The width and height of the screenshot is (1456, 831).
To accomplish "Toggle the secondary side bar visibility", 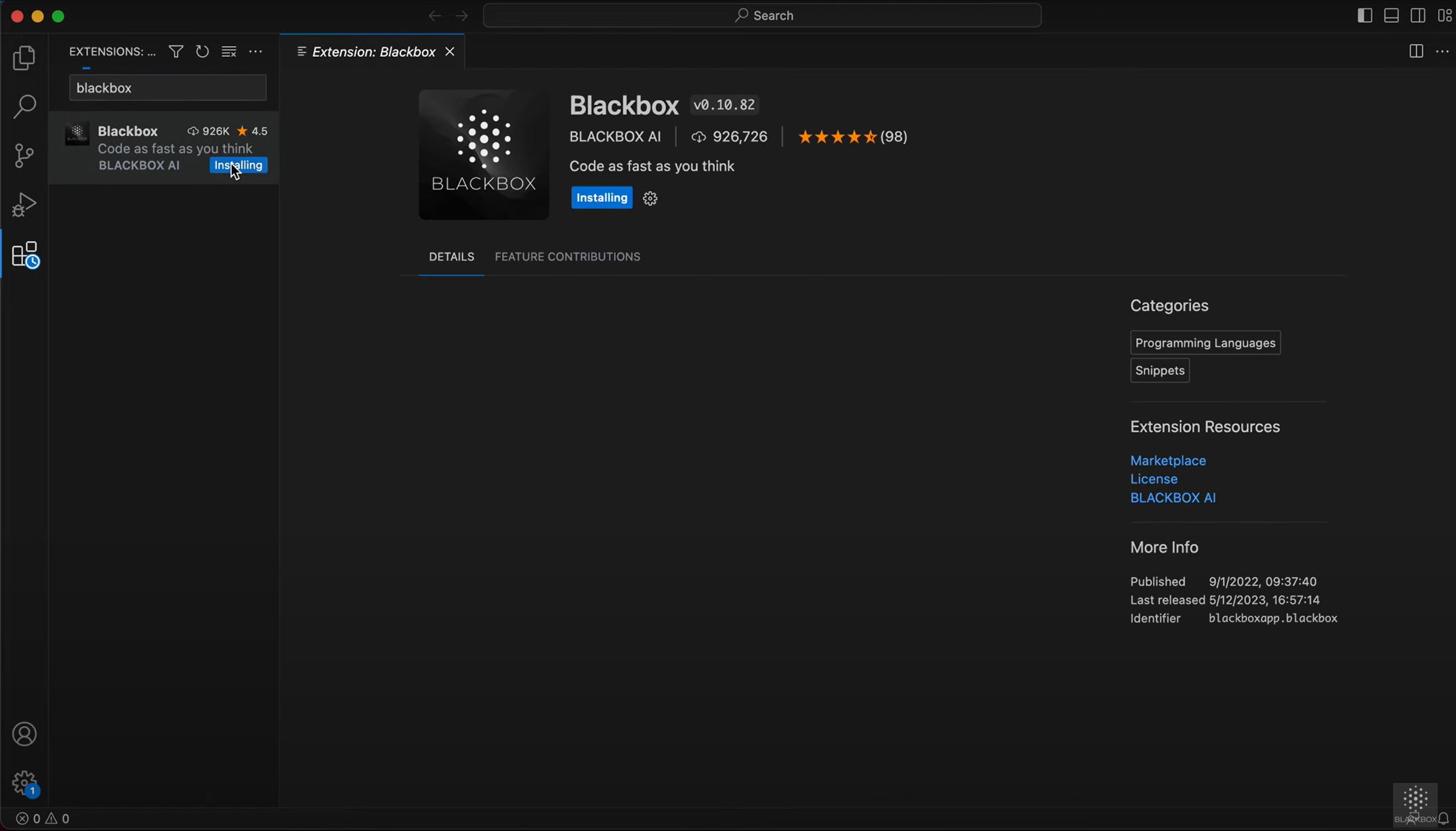I will pyautogui.click(x=1418, y=15).
